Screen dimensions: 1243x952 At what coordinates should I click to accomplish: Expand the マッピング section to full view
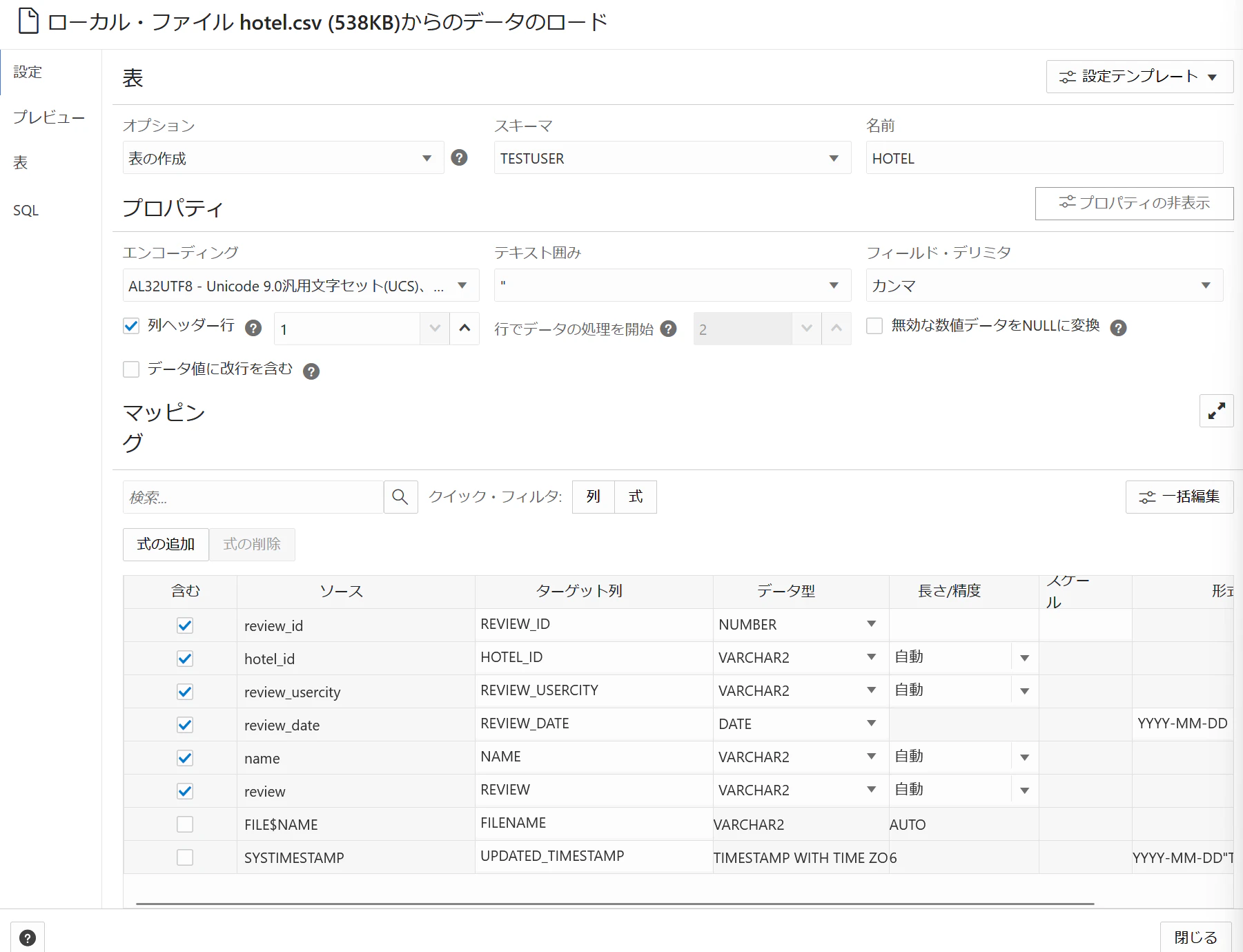point(1216,411)
